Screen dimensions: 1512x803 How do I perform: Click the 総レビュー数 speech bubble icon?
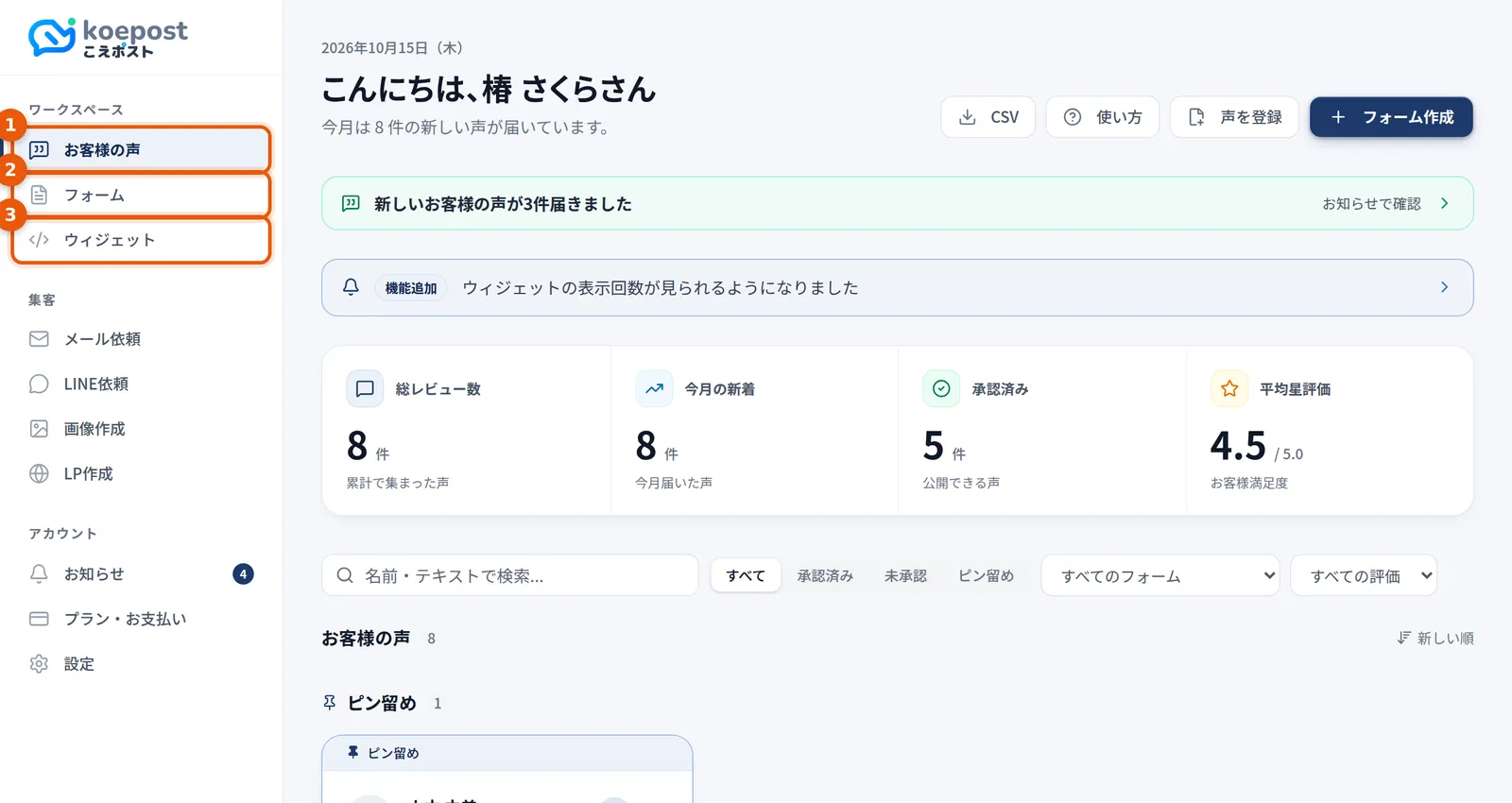pos(365,388)
